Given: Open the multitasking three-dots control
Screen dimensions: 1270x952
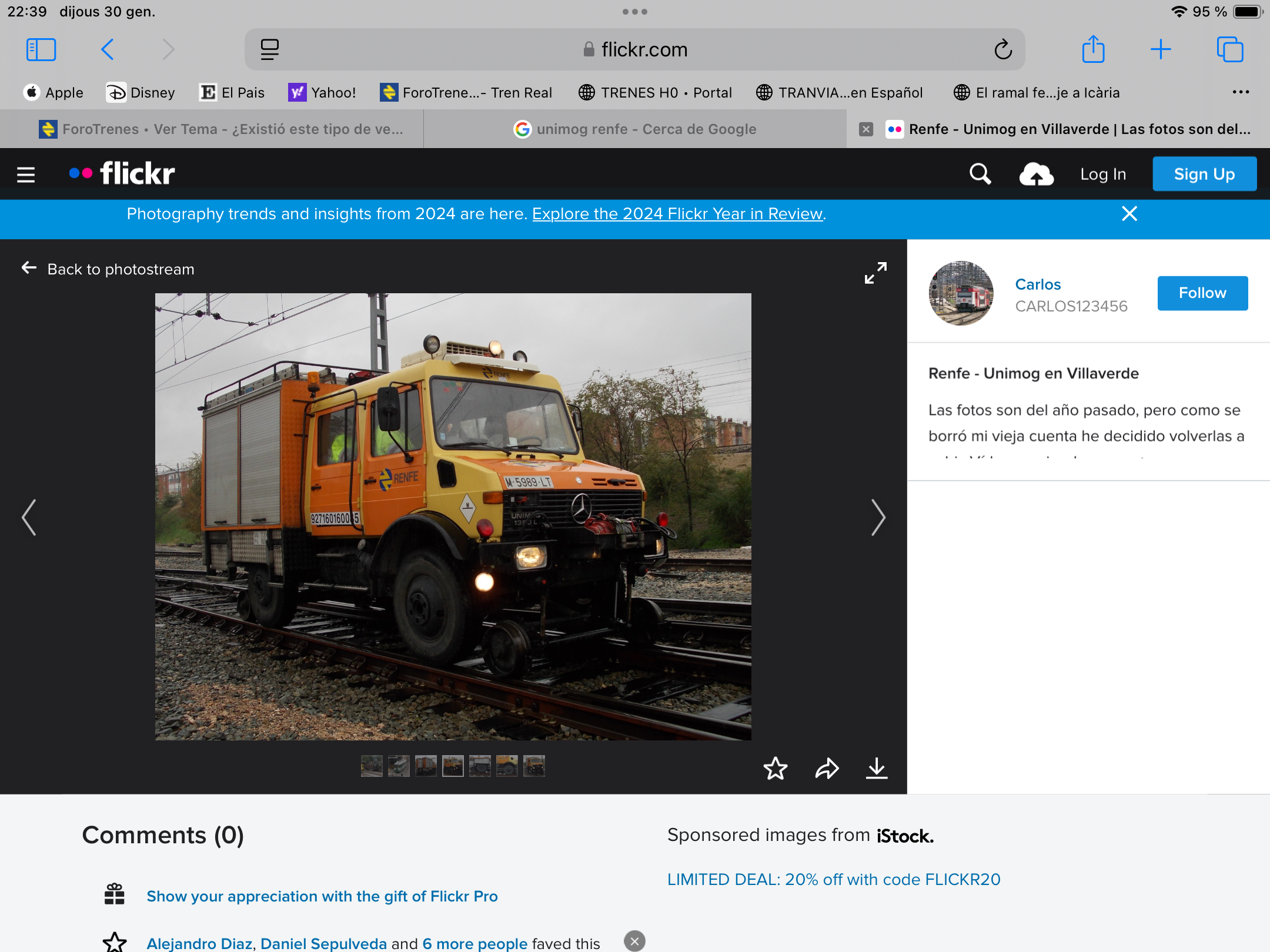Looking at the screenshot, I should point(635,12).
